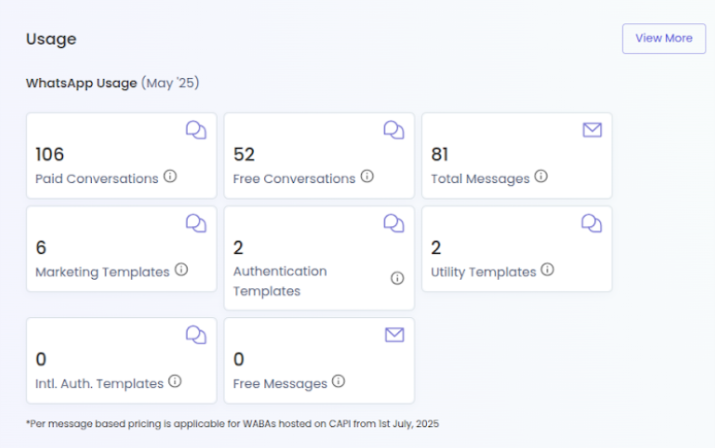715x448 pixels.
Task: Click the Usage section heading
Action: point(51,39)
